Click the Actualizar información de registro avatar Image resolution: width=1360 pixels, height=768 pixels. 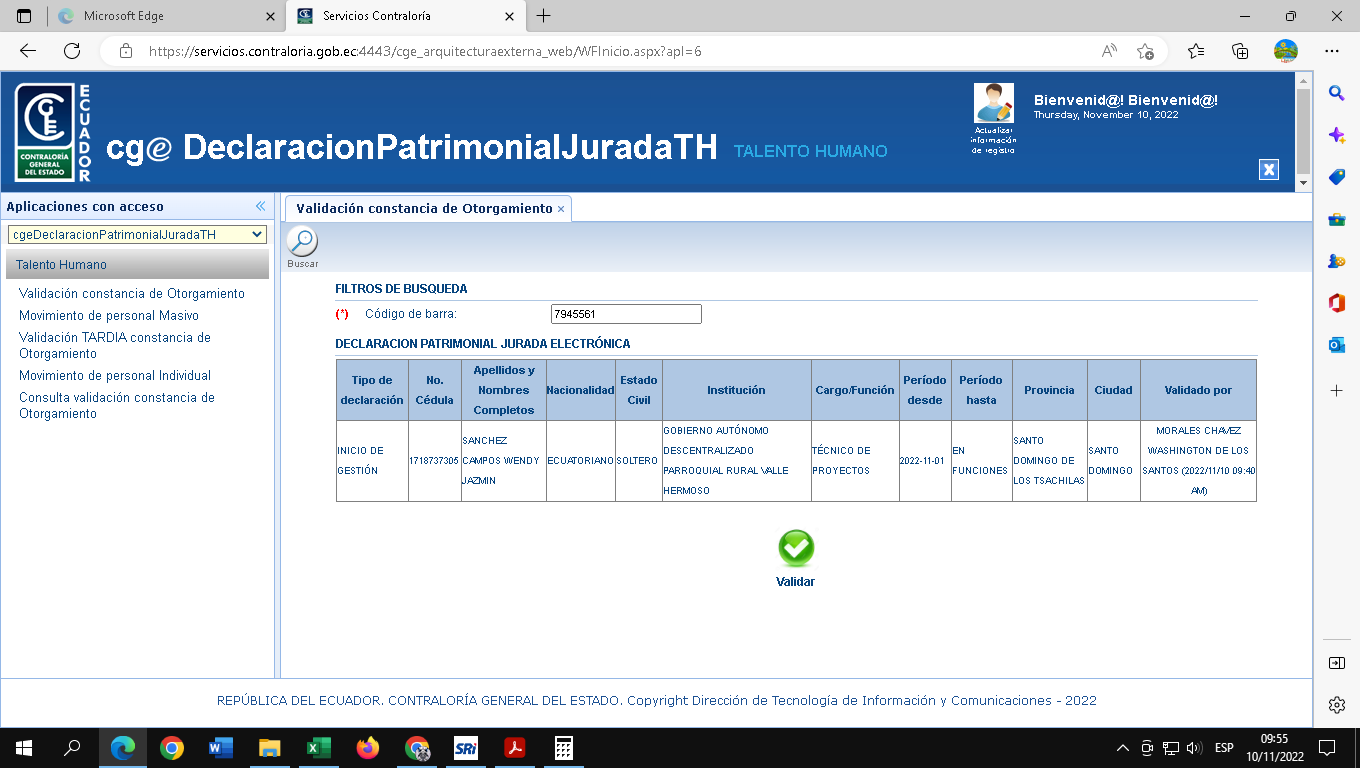tap(993, 104)
